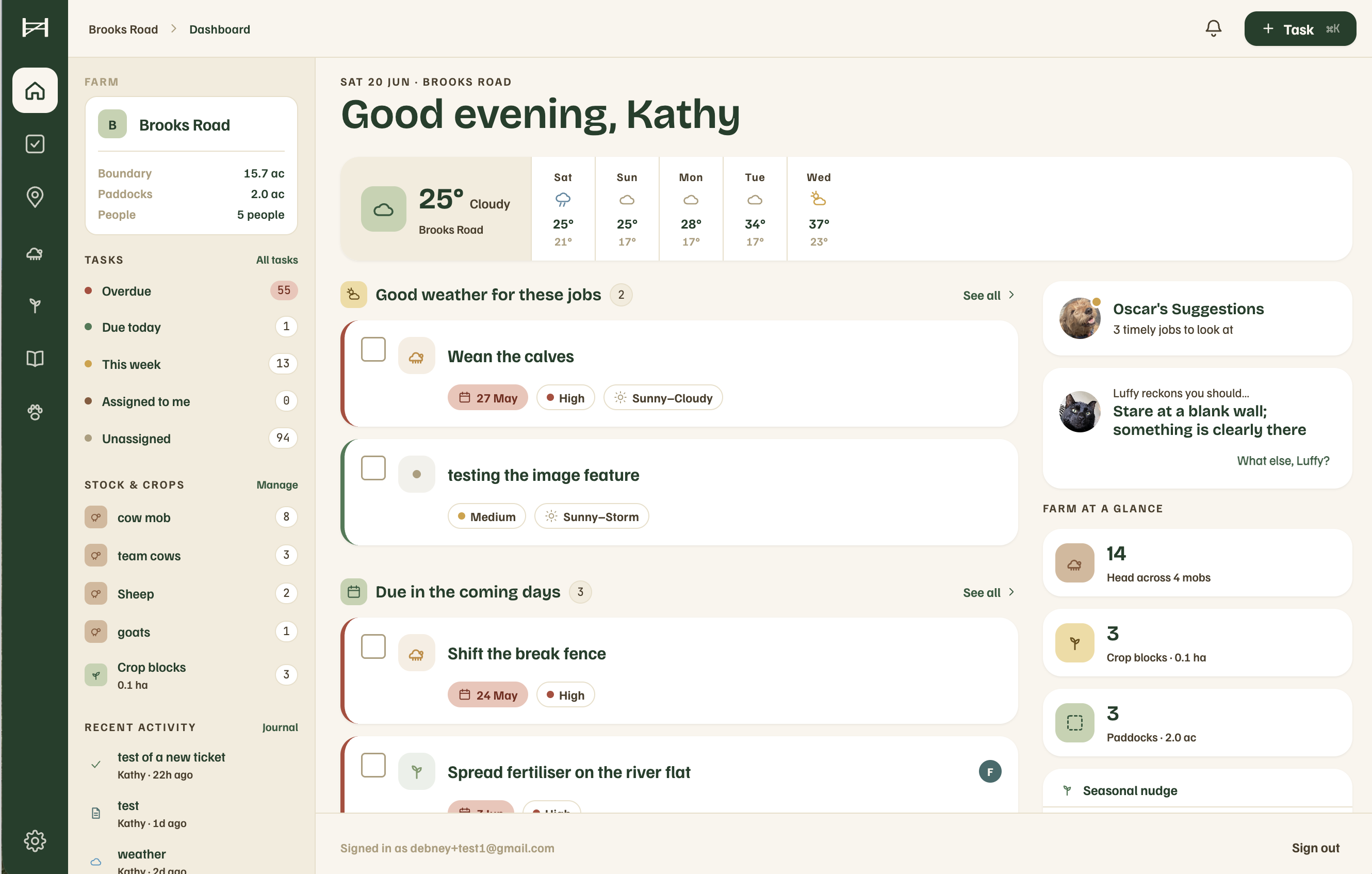The height and width of the screenshot is (874, 1372).
Task: Click the farm gate logo icon
Action: 35,27
